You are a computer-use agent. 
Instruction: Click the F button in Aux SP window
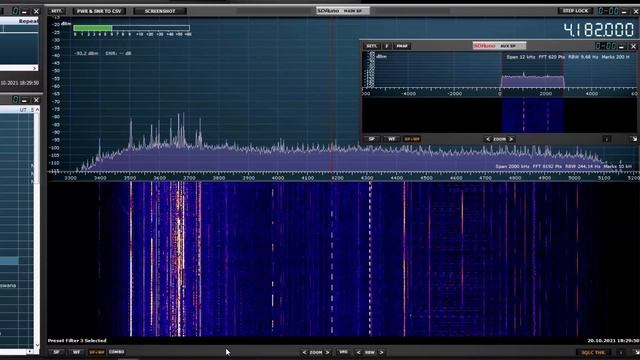(x=387, y=46)
